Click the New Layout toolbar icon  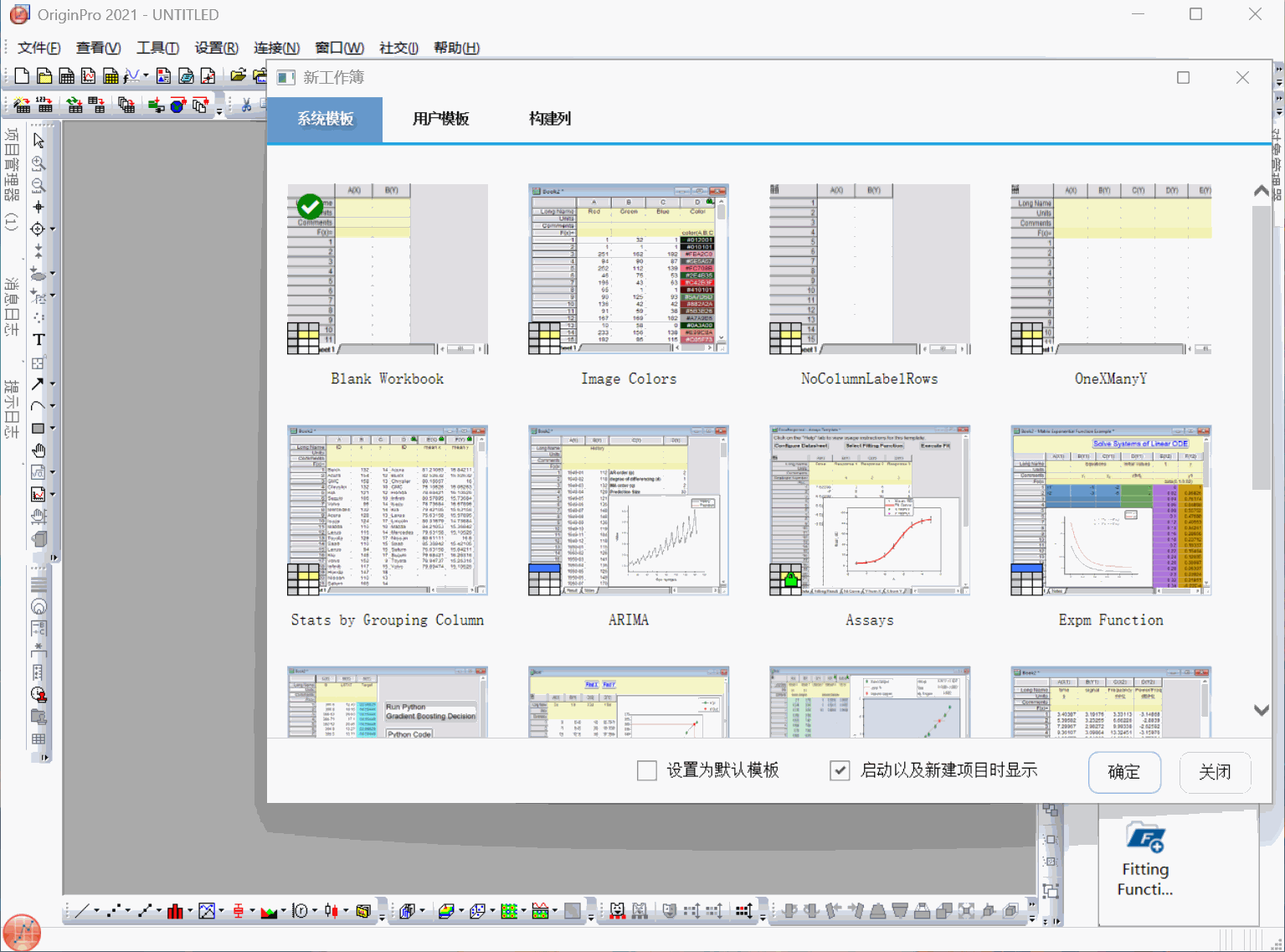point(163,76)
